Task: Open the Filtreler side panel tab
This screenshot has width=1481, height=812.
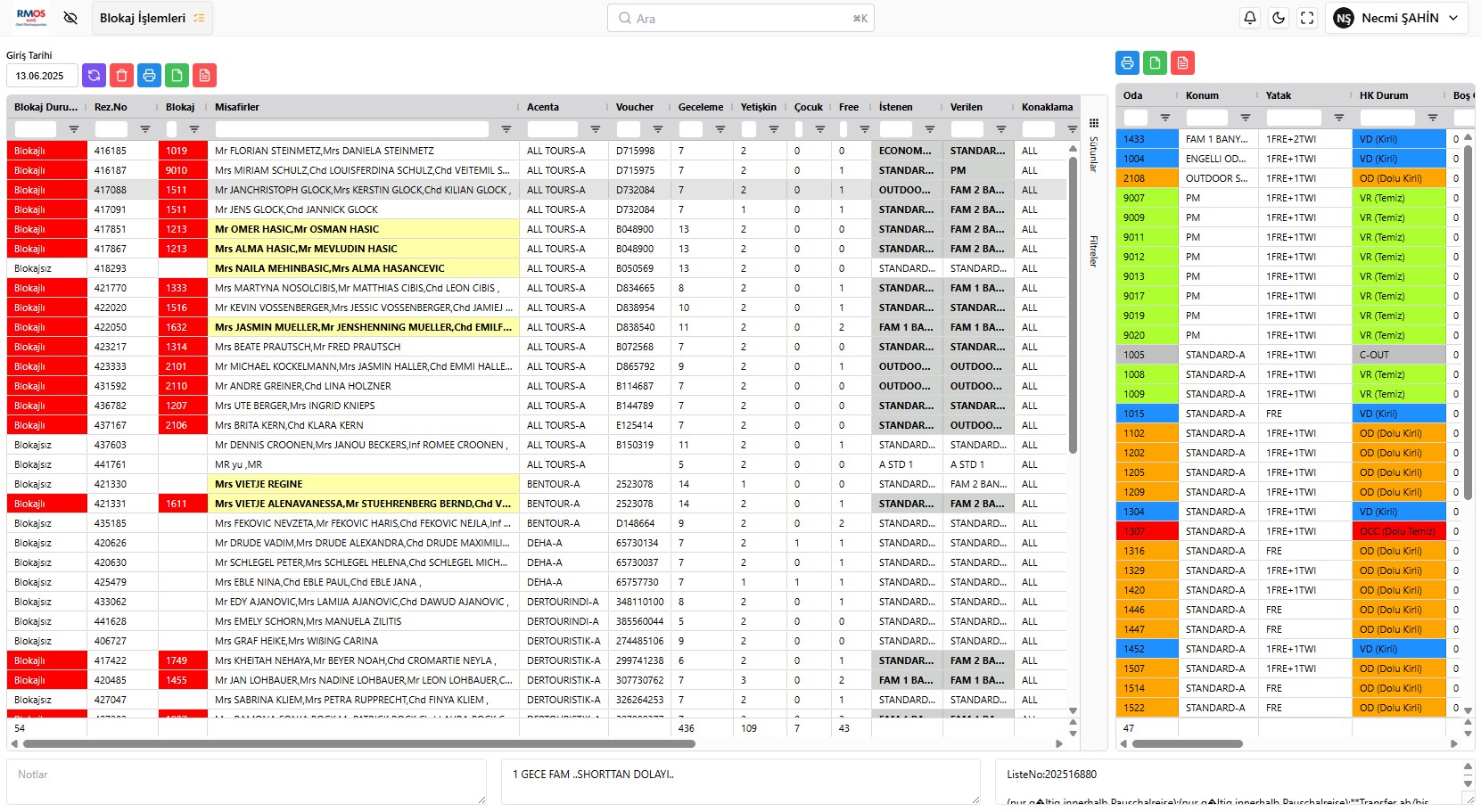Action: [1094, 250]
